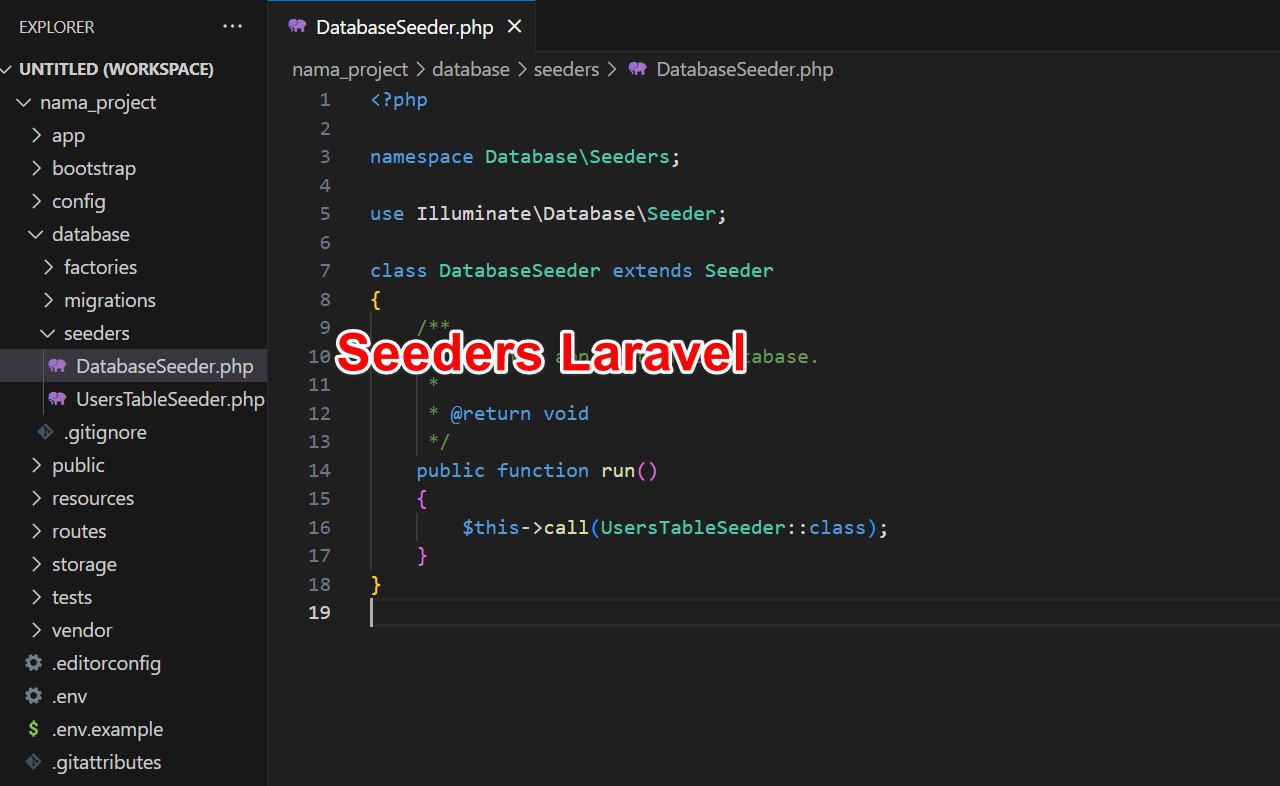Screen dimensions: 1280x786
Task: Click database in the breadcrumb
Action: (x=471, y=69)
